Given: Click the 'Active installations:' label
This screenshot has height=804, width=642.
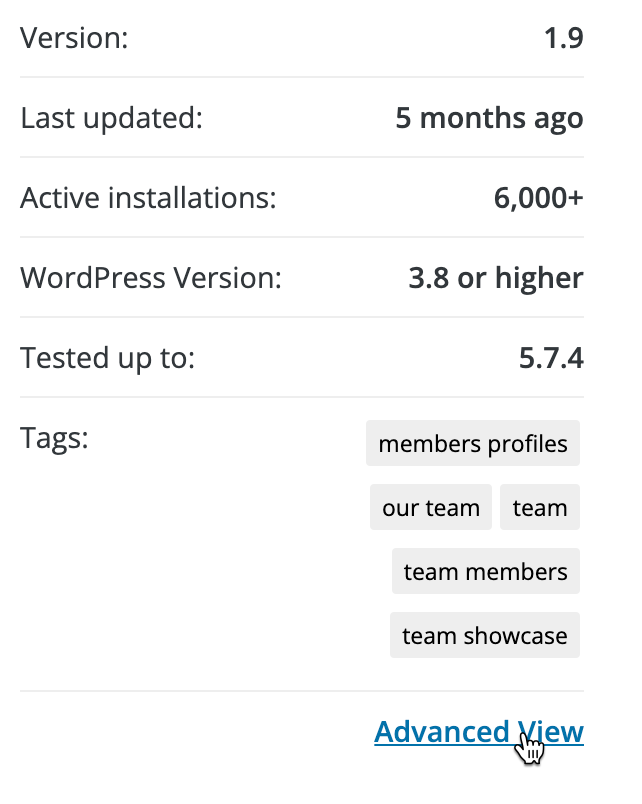Looking at the screenshot, I should [148, 198].
